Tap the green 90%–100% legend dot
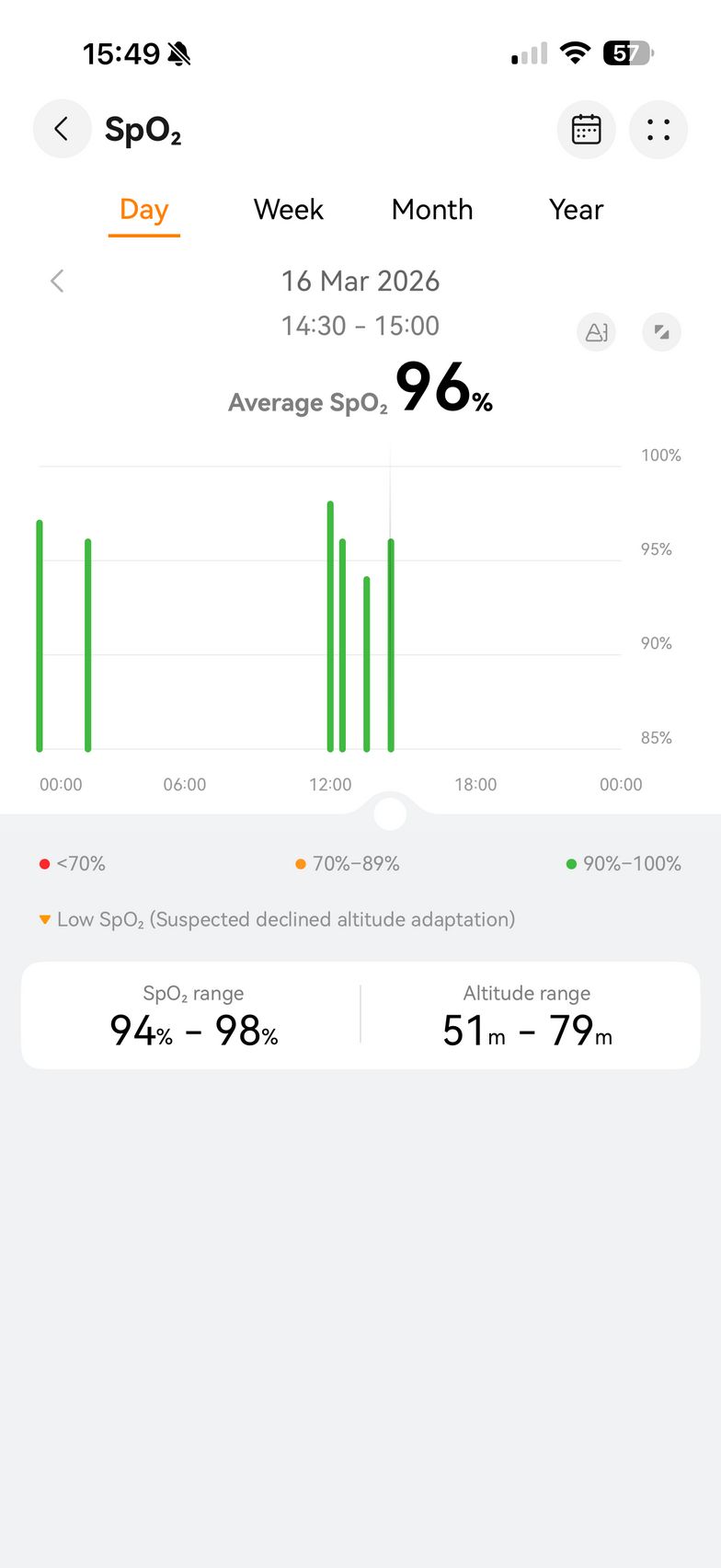 click(x=571, y=864)
